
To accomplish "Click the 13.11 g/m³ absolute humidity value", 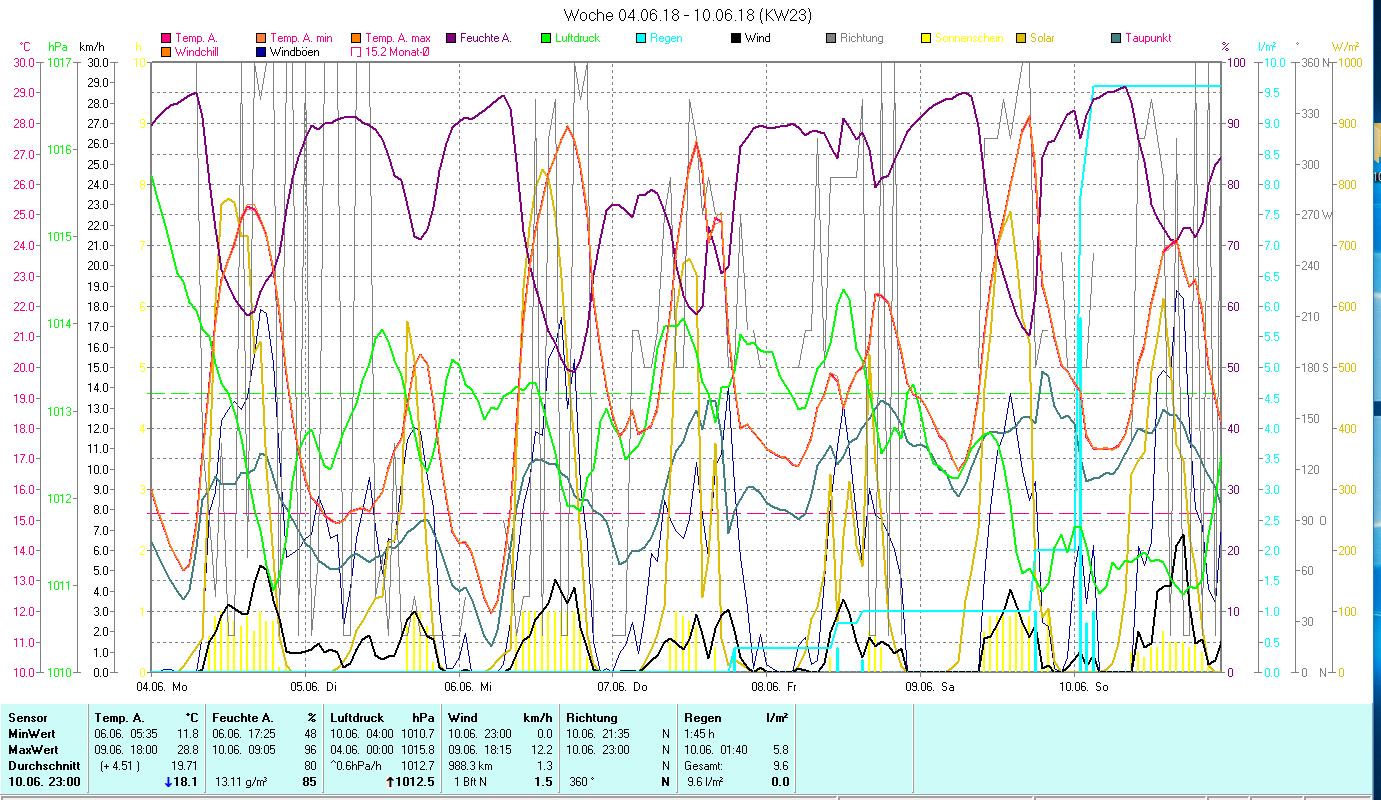I will 243,782.
